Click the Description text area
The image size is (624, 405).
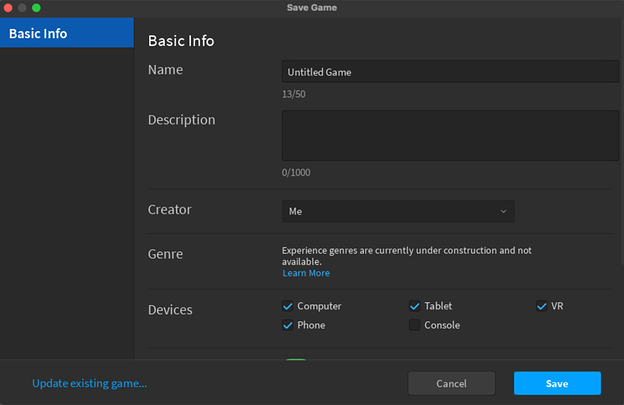coord(450,135)
